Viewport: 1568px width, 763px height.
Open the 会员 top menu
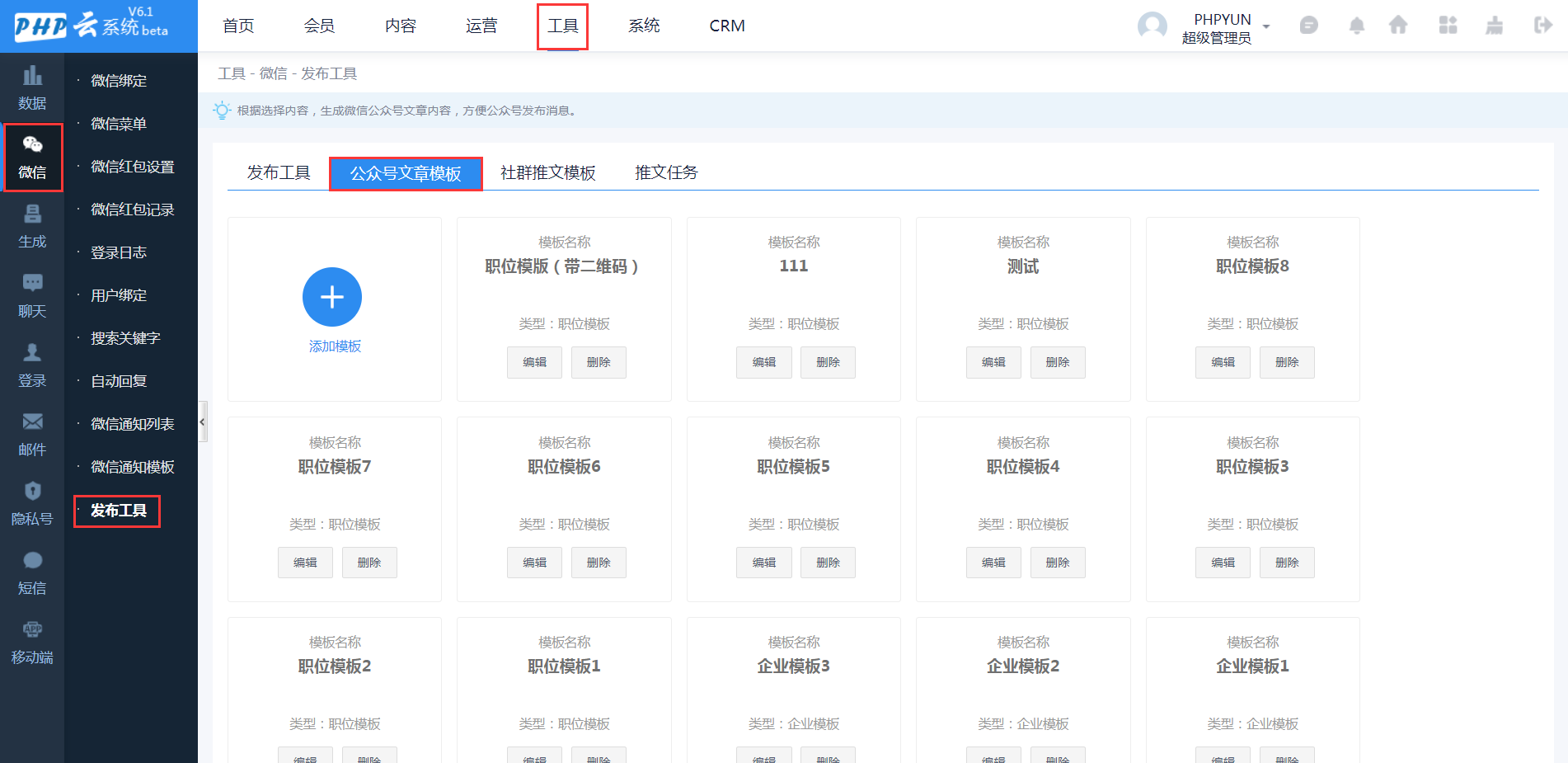tap(319, 26)
